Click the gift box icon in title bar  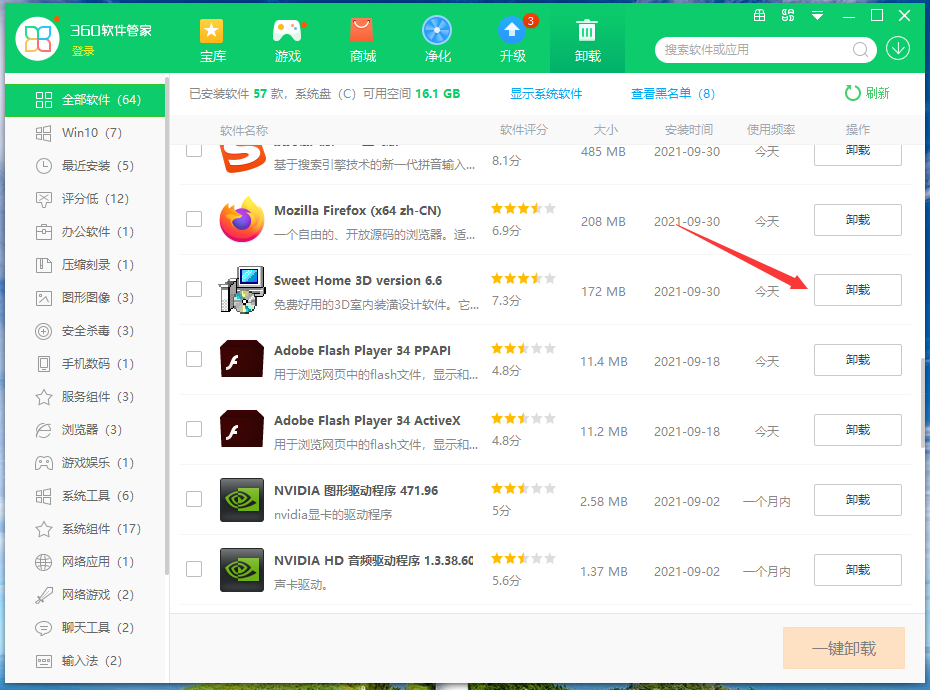coord(759,16)
